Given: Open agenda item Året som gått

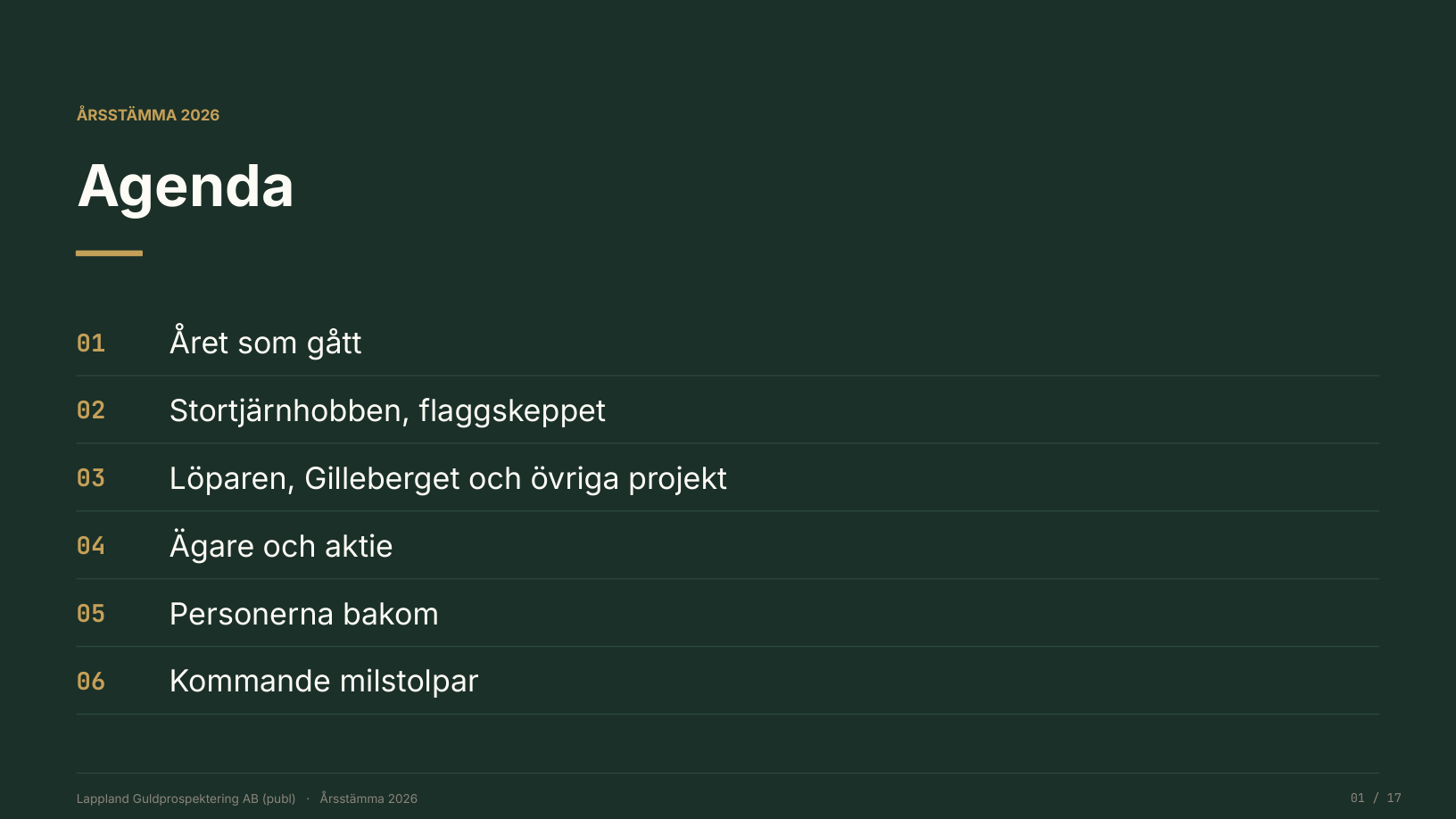Looking at the screenshot, I should (265, 343).
